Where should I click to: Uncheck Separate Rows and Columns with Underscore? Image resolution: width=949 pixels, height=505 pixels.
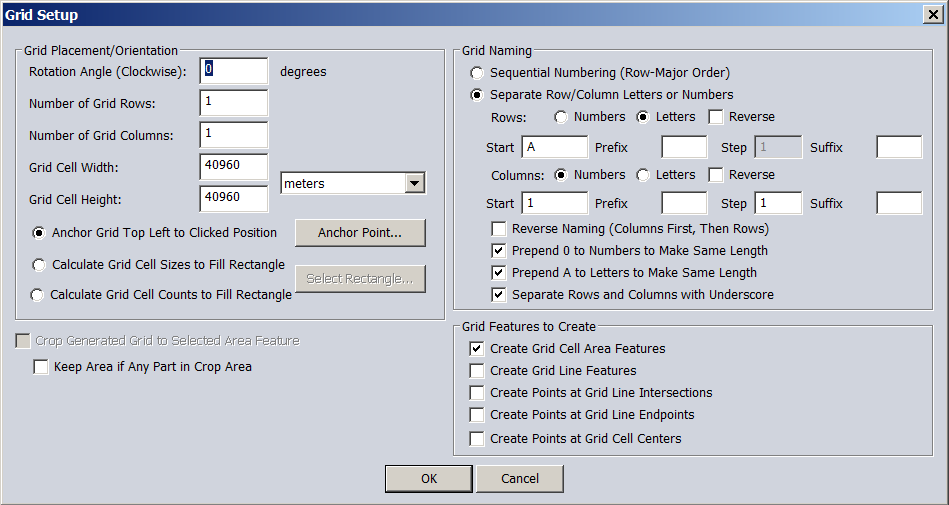pyautogui.click(x=499, y=295)
